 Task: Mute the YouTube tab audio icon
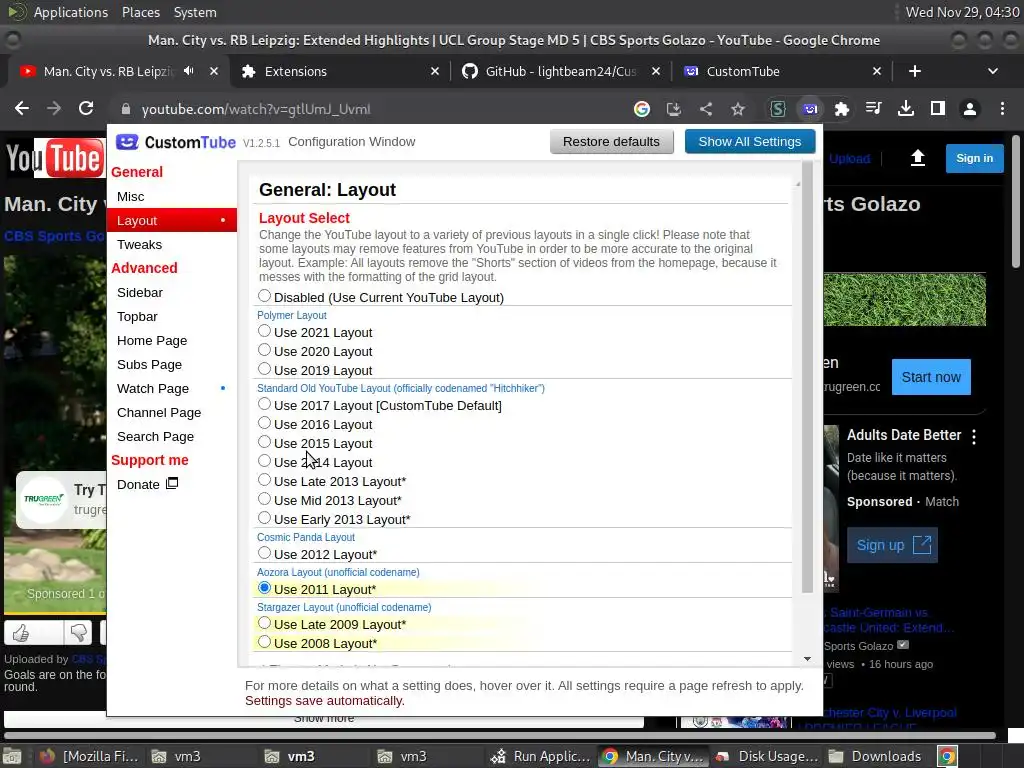click(x=189, y=71)
